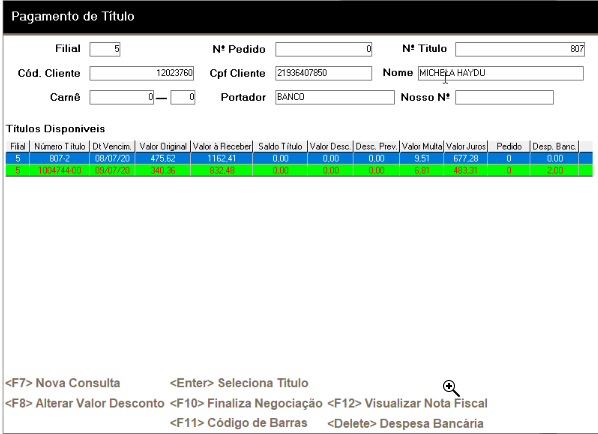Select title row 1004744-00
598x434 pixels.
click(299, 170)
